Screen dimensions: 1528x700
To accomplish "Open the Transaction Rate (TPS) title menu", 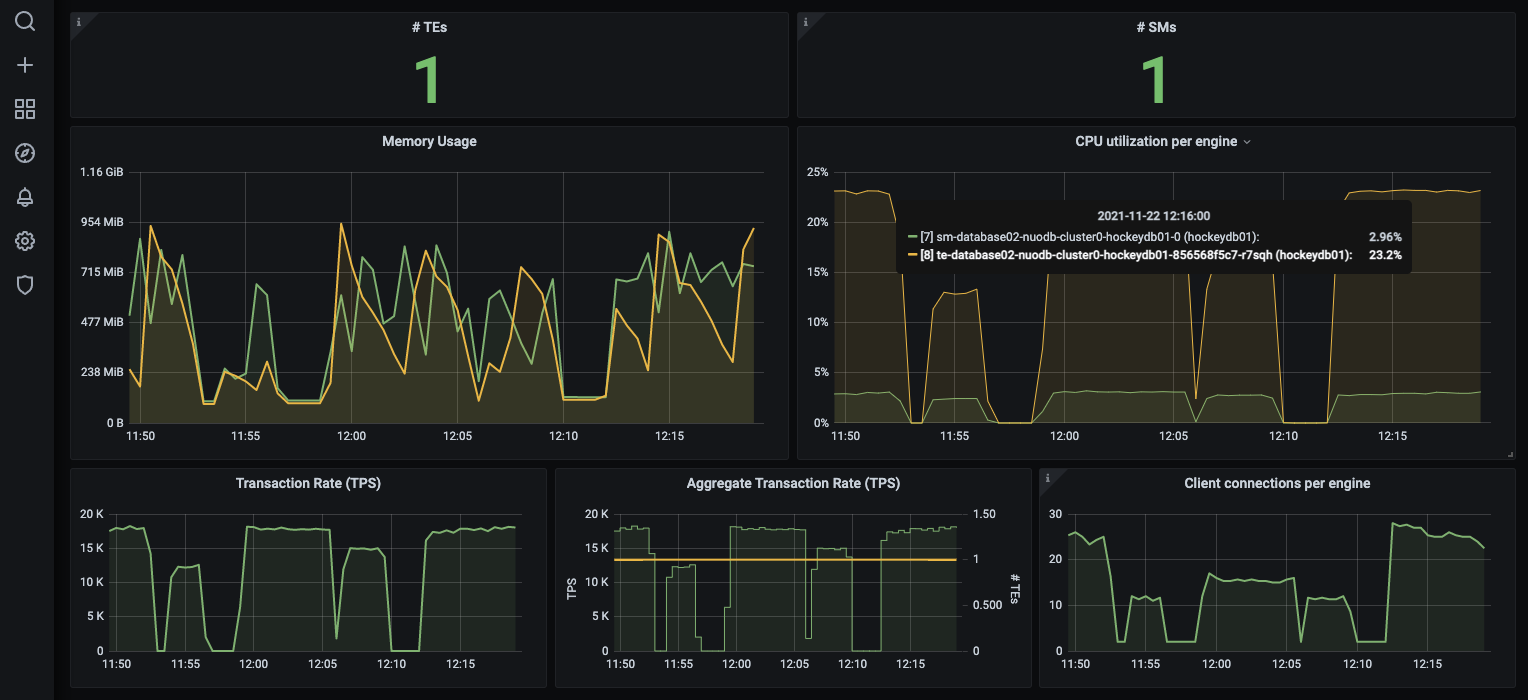I will 308,483.
